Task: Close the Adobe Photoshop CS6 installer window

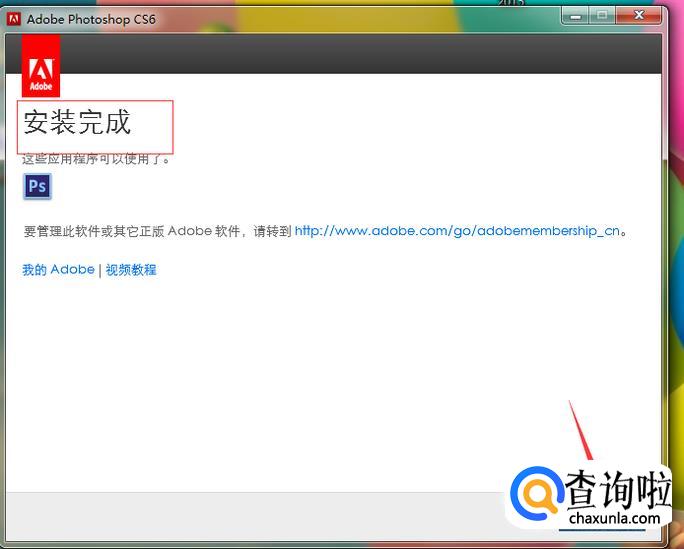Action: point(639,16)
